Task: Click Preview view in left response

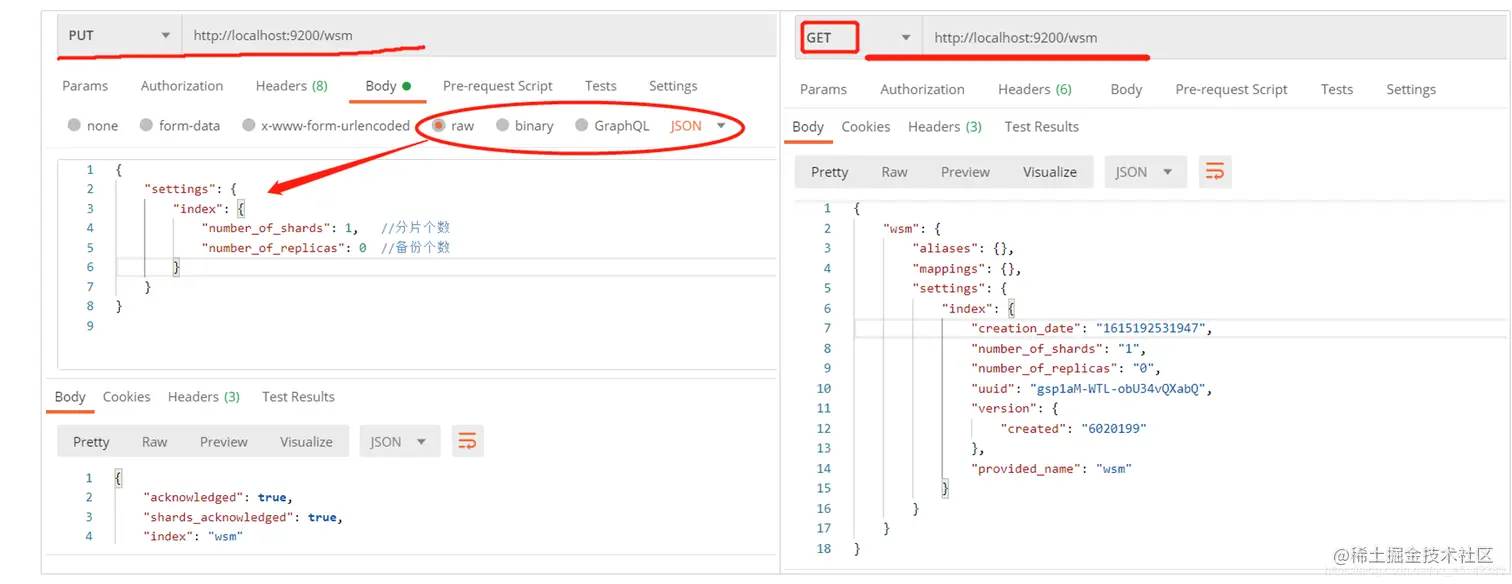Action: coord(224,441)
